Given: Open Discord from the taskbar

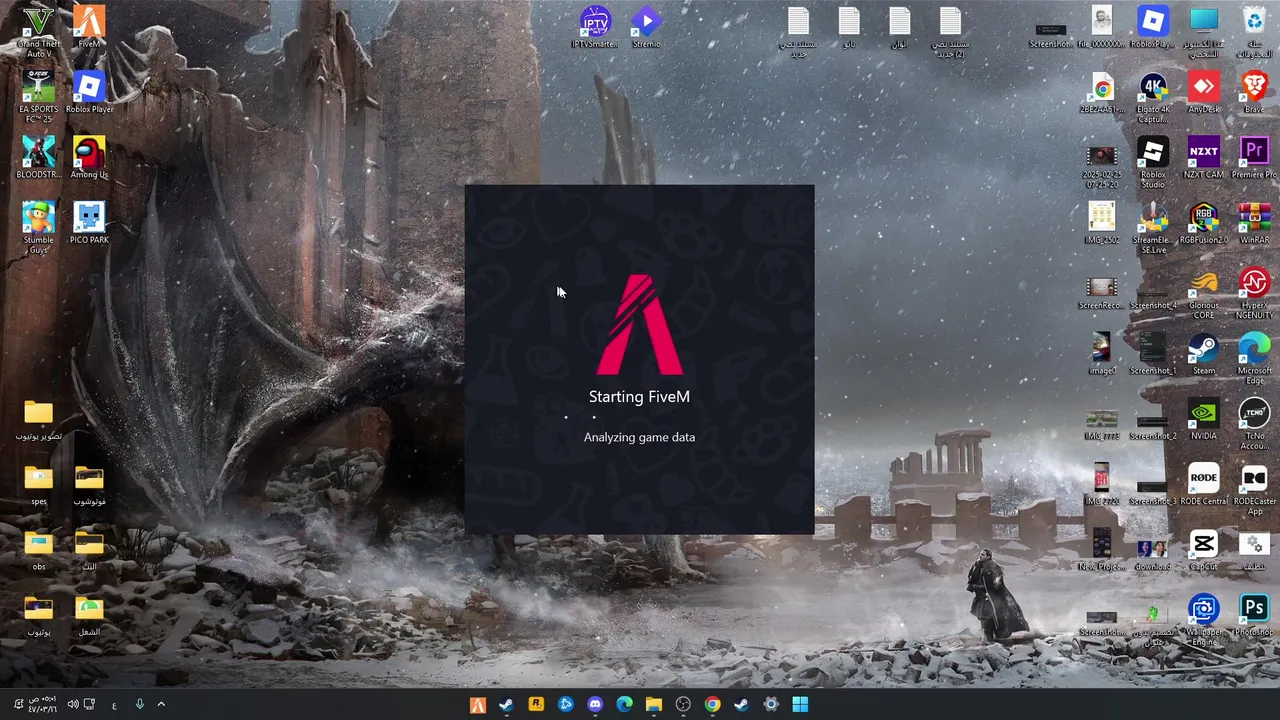Looking at the screenshot, I should (595, 705).
